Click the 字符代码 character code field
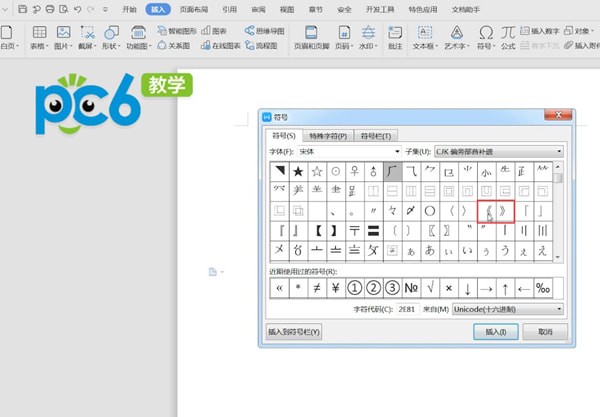The height and width of the screenshot is (417, 600). (407, 309)
